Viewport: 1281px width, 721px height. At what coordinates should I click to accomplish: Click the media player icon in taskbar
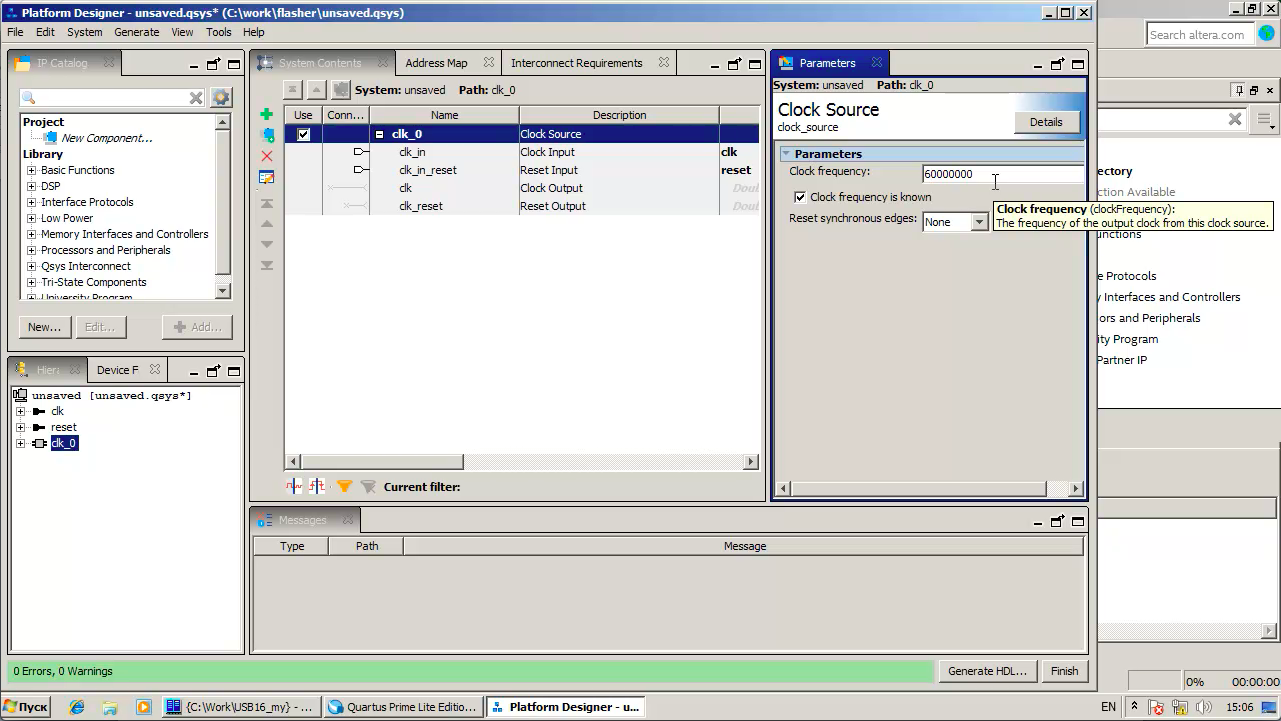pos(143,707)
